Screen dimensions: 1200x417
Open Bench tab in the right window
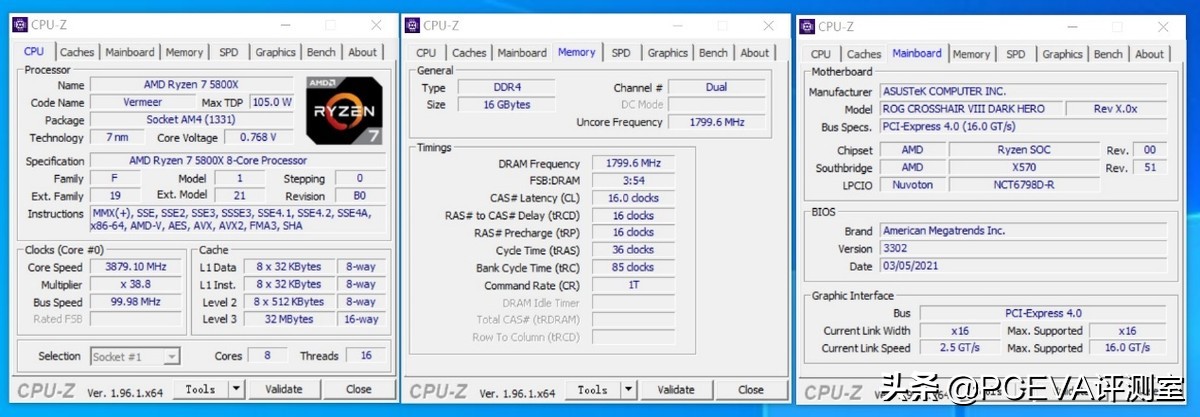tap(1108, 54)
